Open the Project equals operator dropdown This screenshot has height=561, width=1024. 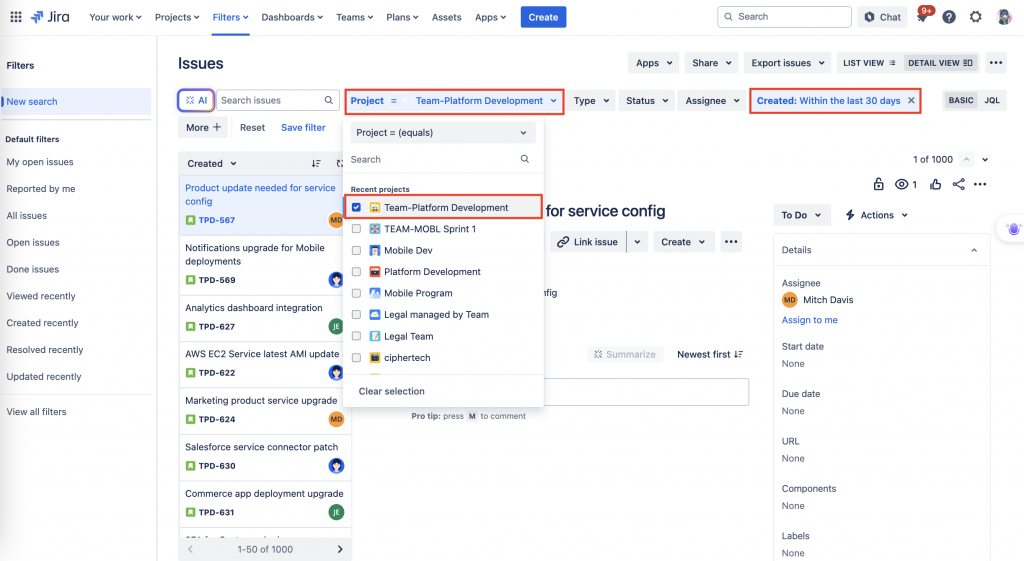pos(443,133)
